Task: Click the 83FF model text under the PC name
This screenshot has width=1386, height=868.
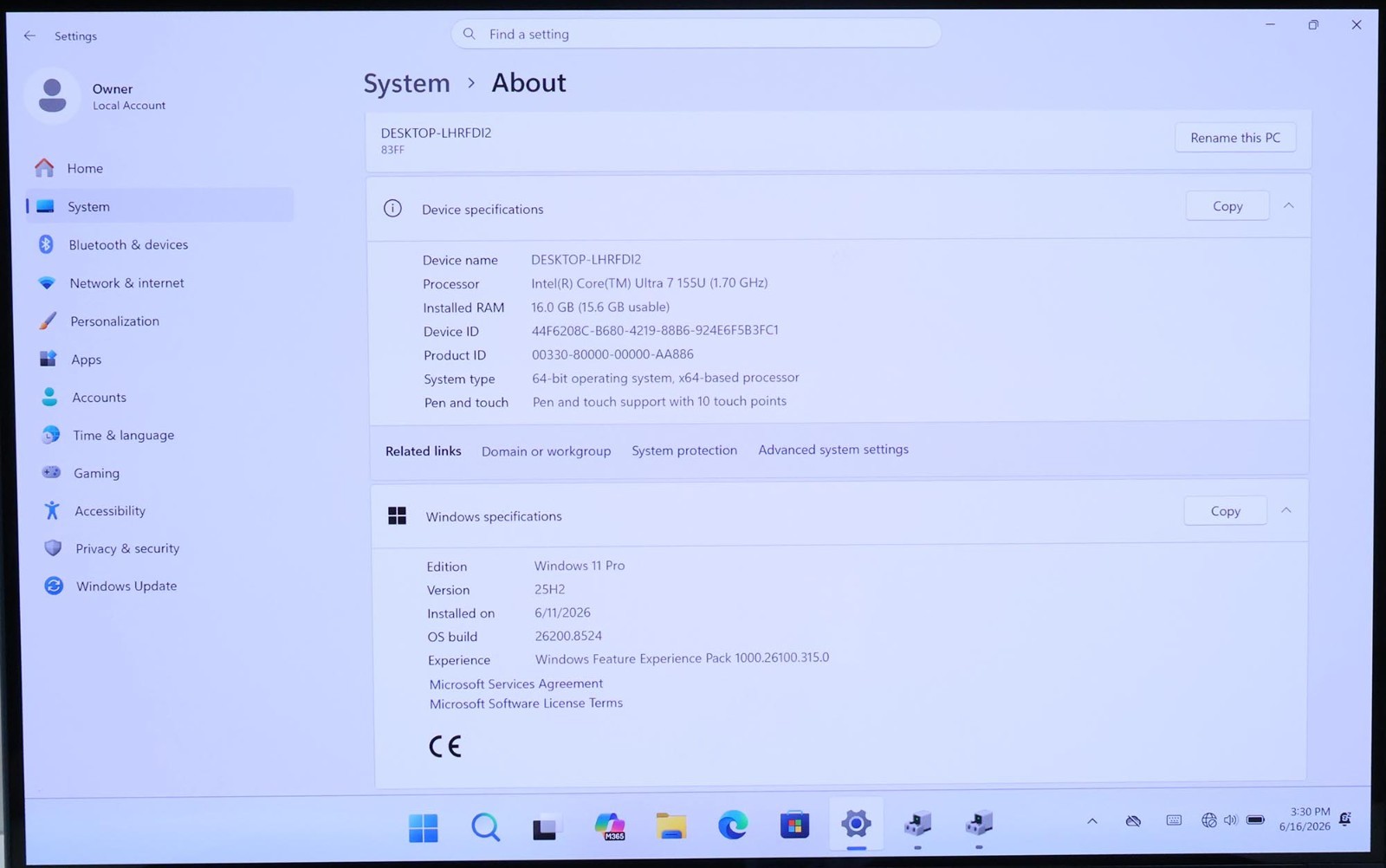Action: tap(392, 150)
